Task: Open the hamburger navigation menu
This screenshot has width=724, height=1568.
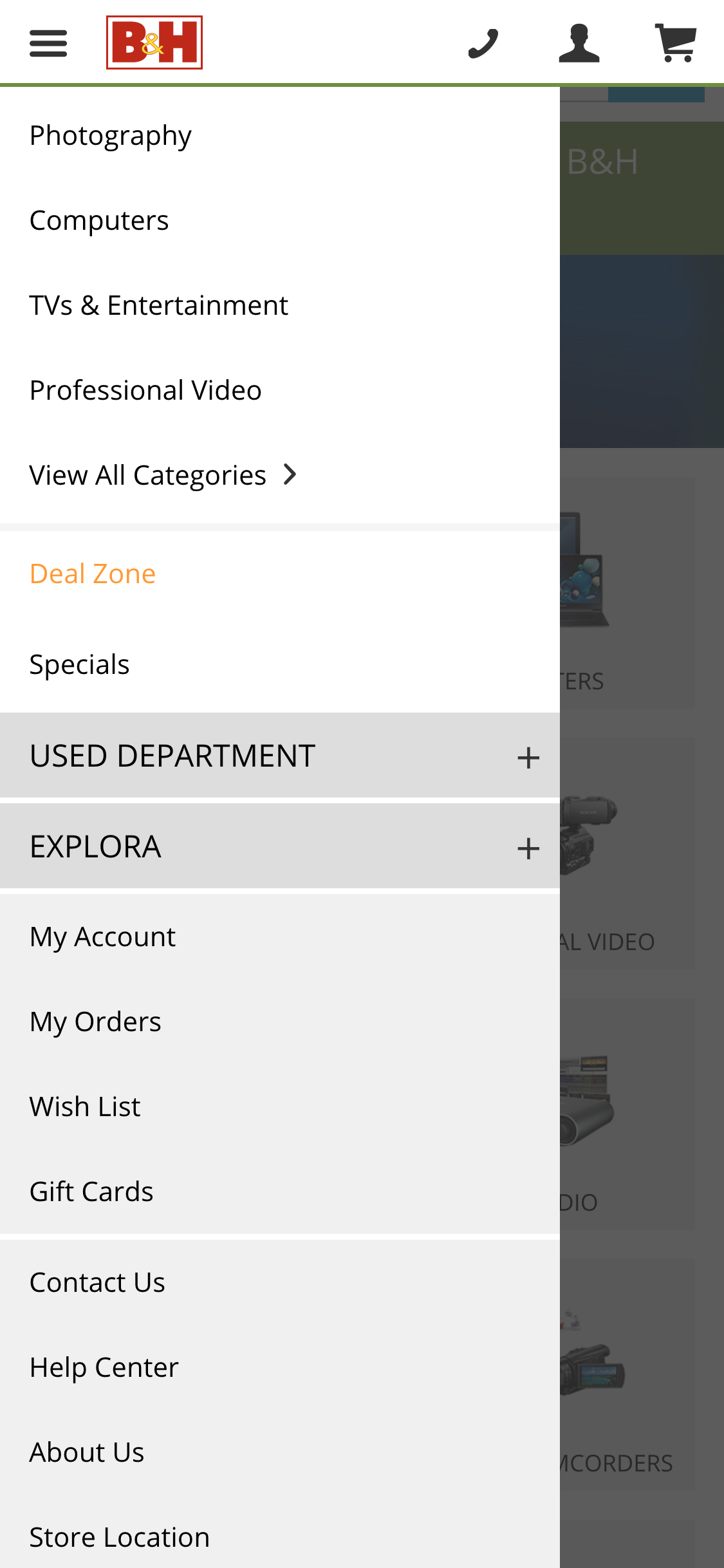Action: coord(47,42)
